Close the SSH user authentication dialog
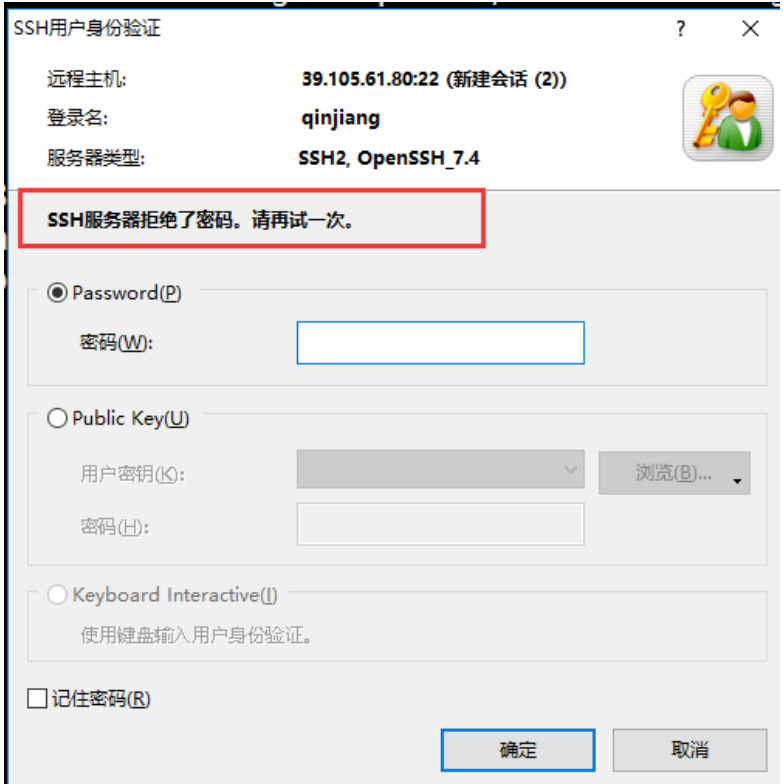Screen dimensions: 783x784 click(750, 28)
